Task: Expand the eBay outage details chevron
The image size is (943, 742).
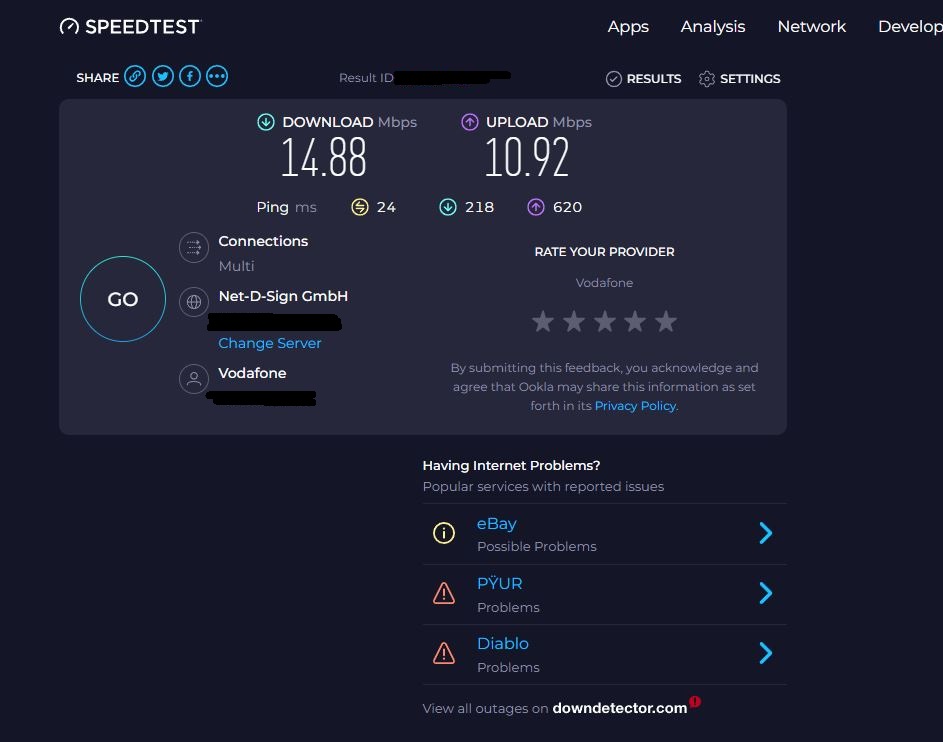Action: 766,533
